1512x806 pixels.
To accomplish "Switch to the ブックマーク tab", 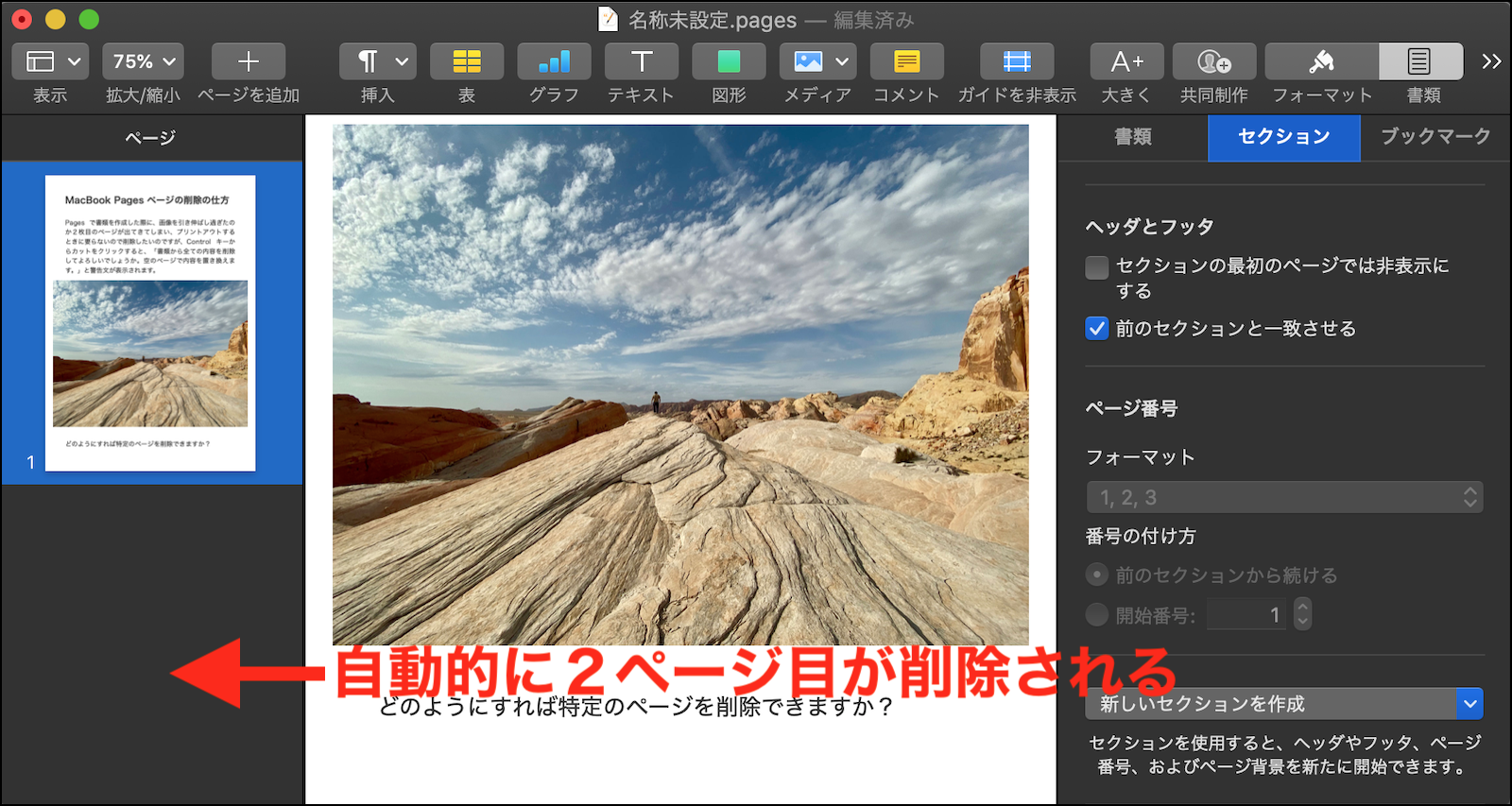I will (x=1435, y=137).
